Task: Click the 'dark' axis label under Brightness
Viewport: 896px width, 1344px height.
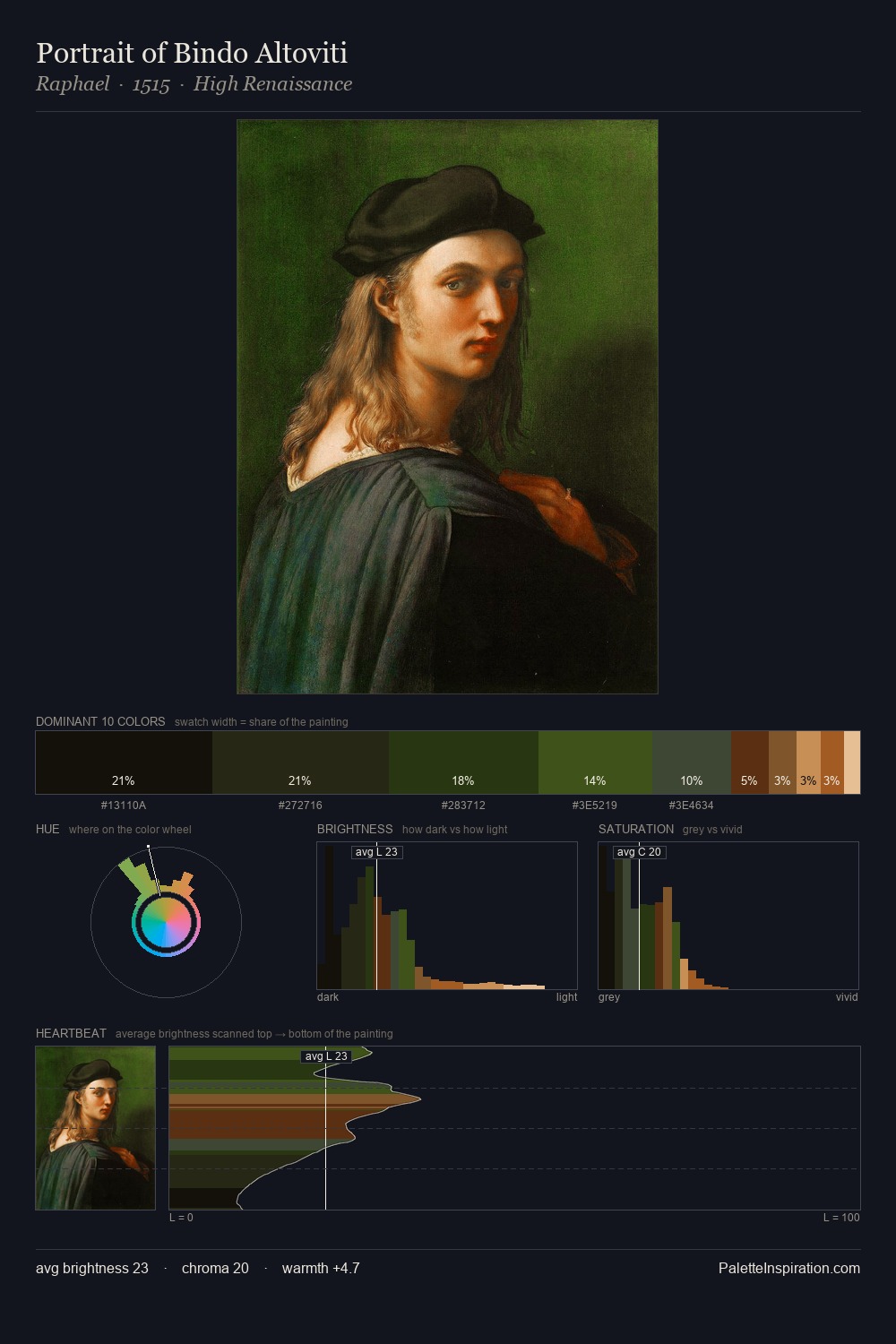Action: coord(328,997)
